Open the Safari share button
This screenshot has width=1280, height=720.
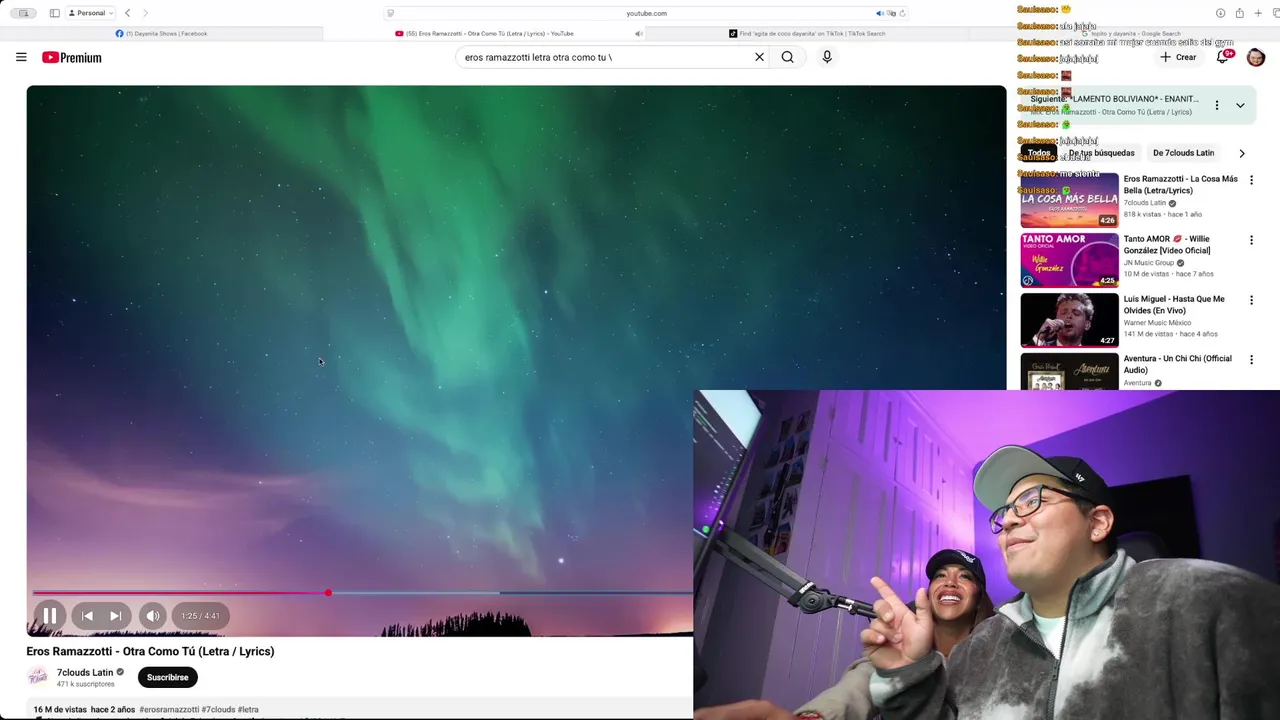(x=1239, y=13)
